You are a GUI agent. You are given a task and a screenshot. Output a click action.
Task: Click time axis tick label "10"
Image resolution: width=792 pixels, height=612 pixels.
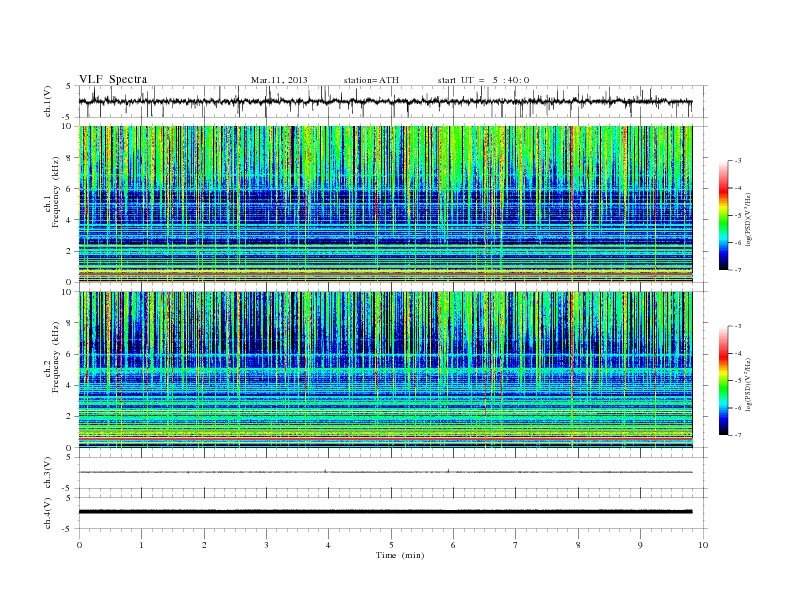click(x=703, y=545)
